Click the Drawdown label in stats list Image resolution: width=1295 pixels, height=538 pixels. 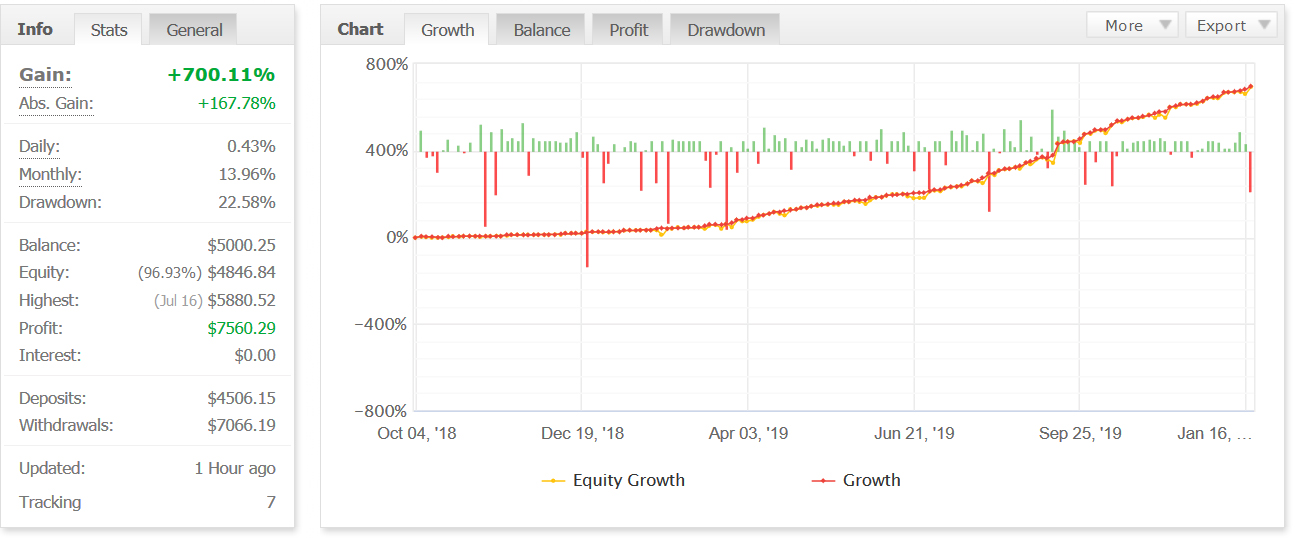[x=60, y=203]
